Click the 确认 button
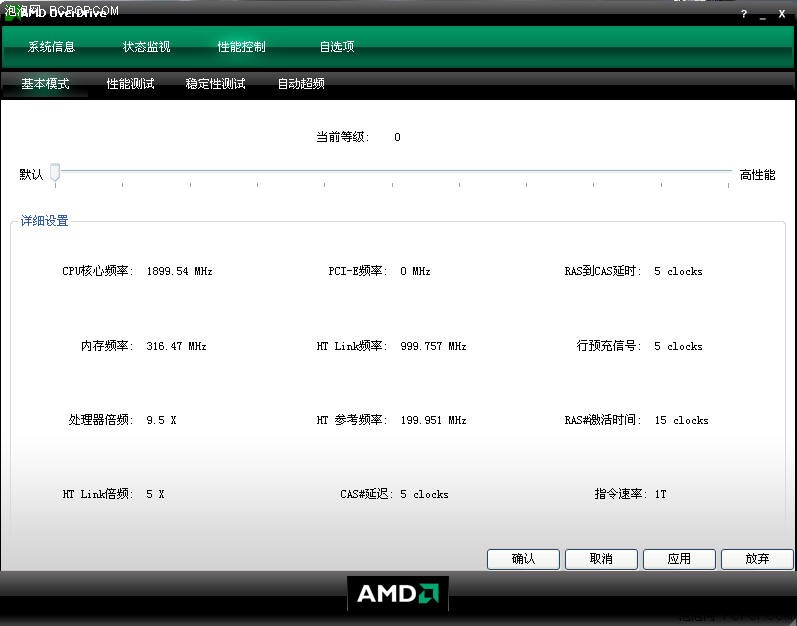Image resolution: width=797 pixels, height=626 pixels. (x=523, y=559)
